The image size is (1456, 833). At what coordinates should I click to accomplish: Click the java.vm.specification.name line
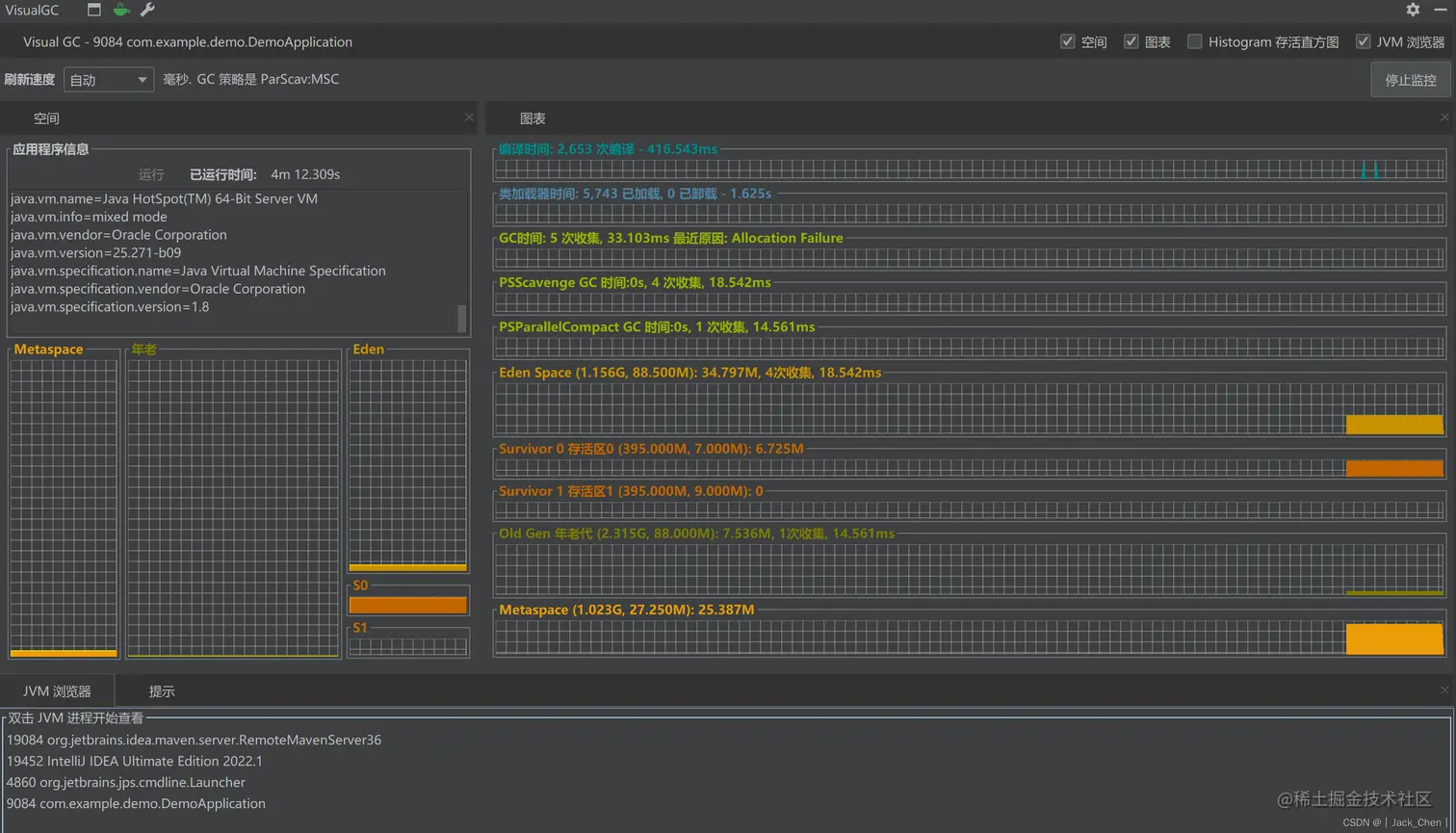click(198, 271)
